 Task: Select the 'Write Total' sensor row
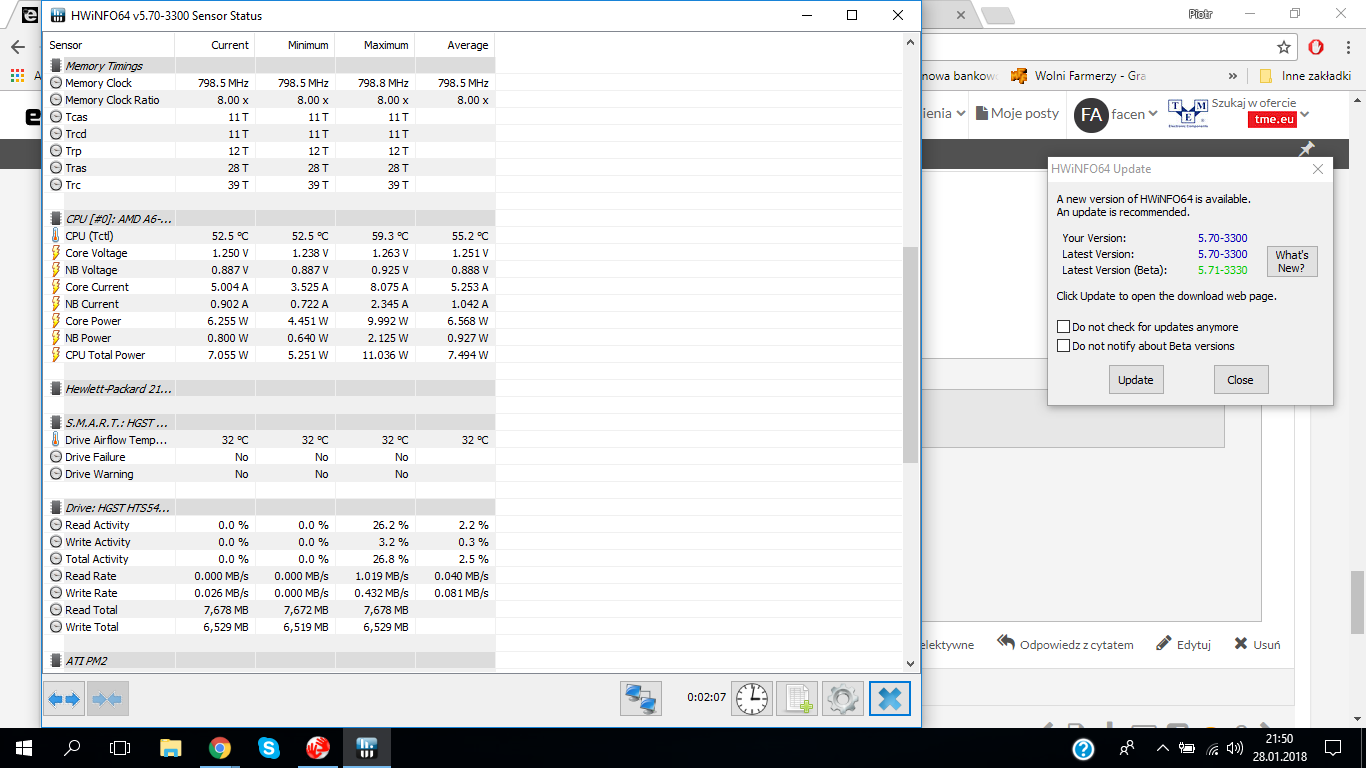[269, 627]
